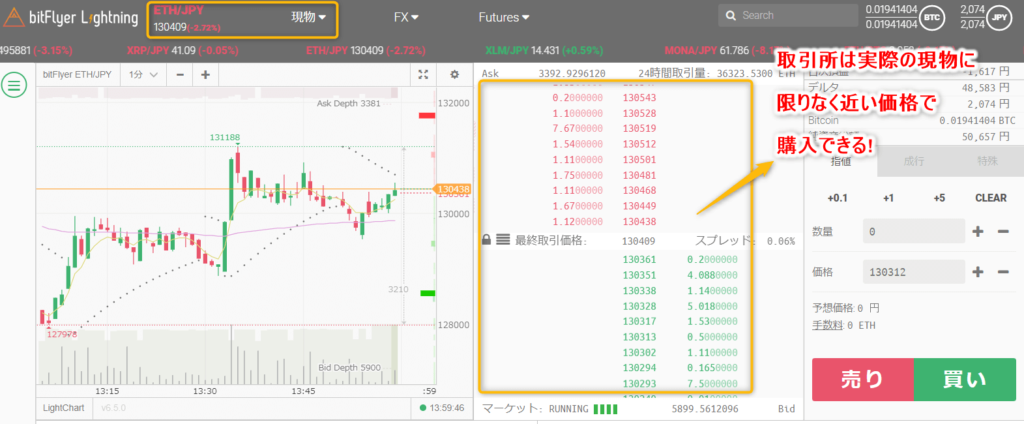The image size is (1024, 424).
Task: Click the bitFlyer ETH/JPY chart label
Action: coord(78,74)
